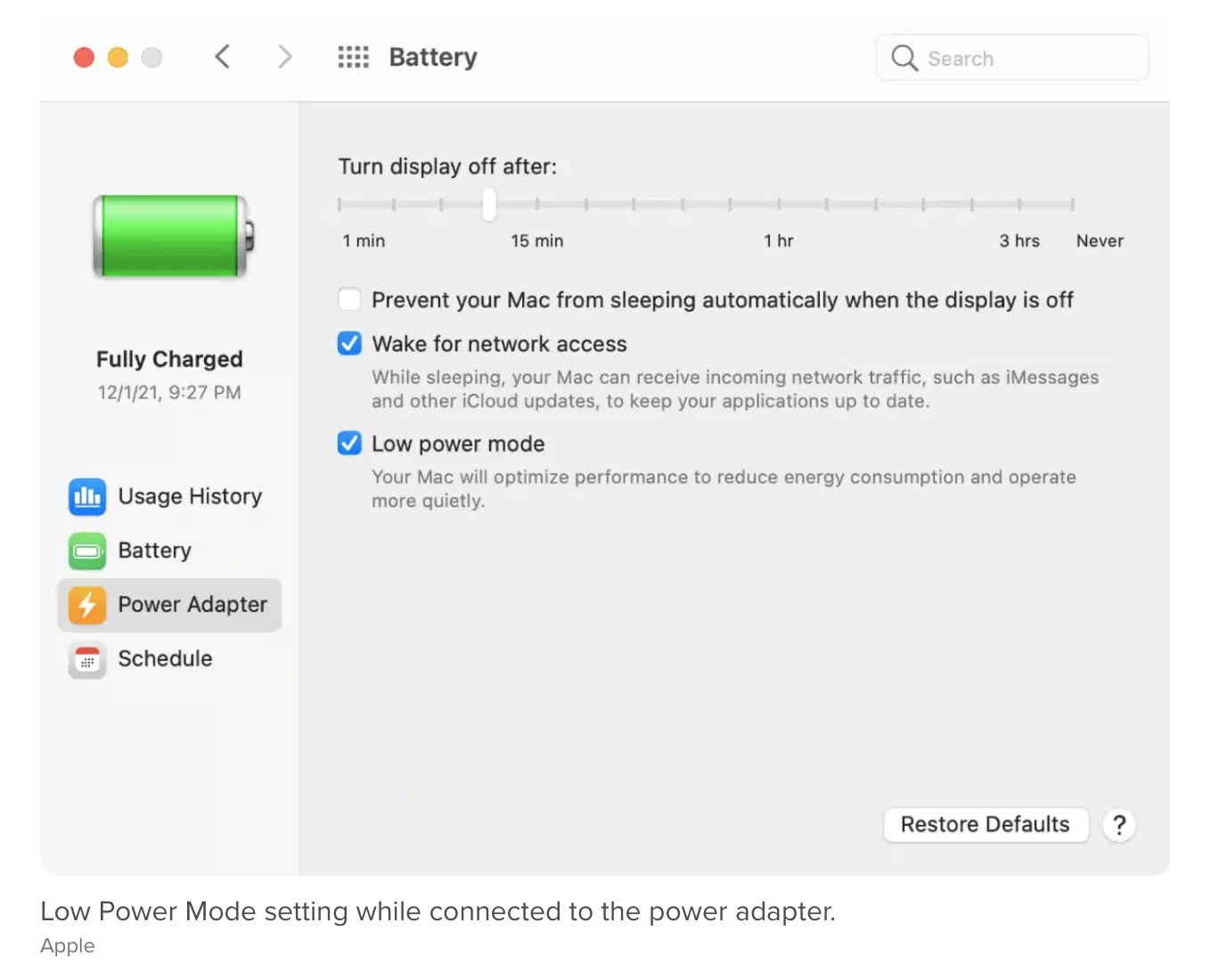Set display-off slider to 1 hr mark
The image size is (1219, 980).
tap(779, 205)
